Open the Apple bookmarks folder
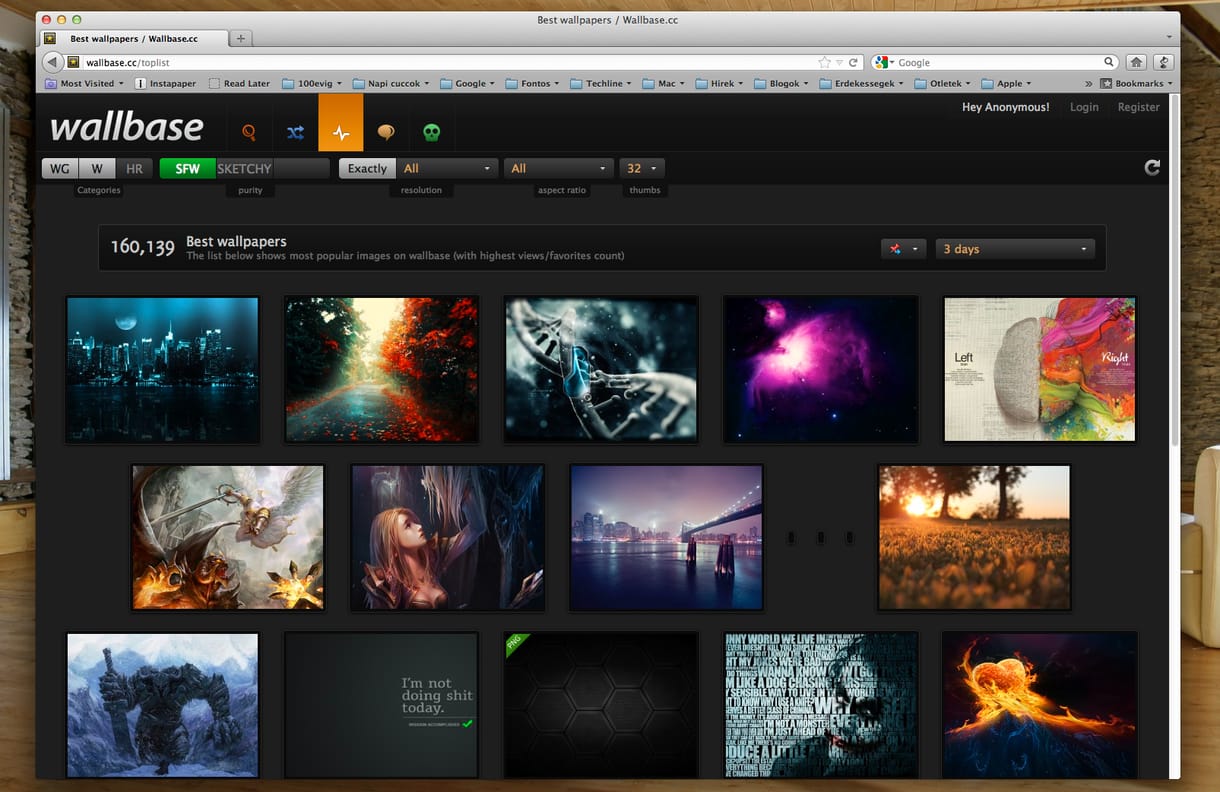This screenshot has height=792, width=1220. pyautogui.click(x=1007, y=84)
